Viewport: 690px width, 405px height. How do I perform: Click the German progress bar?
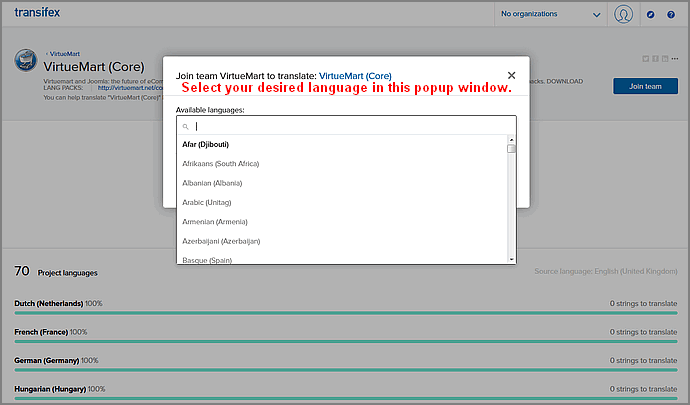pos(346,370)
